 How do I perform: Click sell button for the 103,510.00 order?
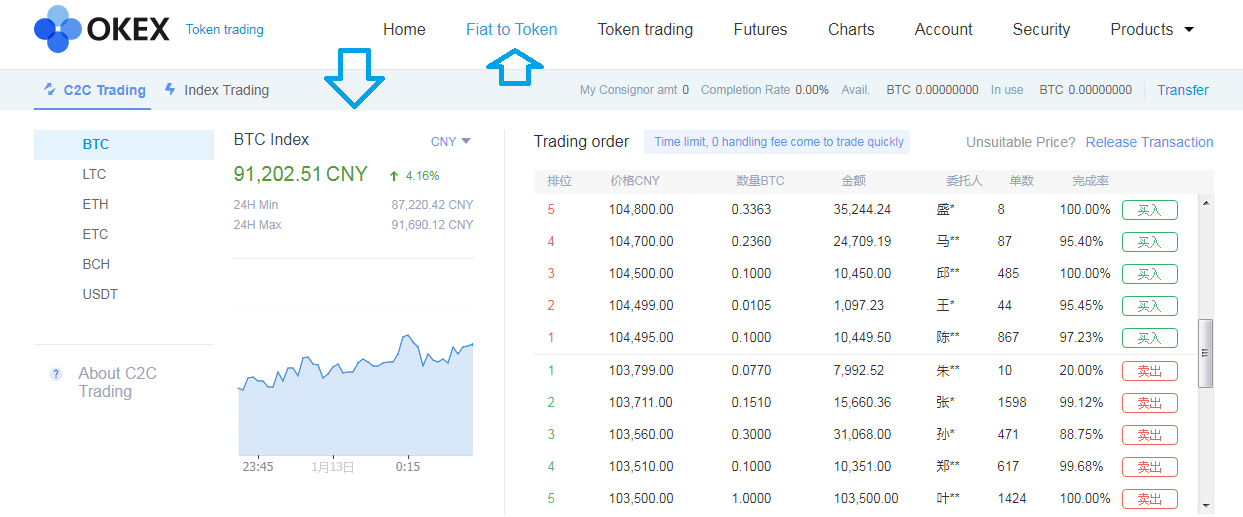click(1149, 467)
